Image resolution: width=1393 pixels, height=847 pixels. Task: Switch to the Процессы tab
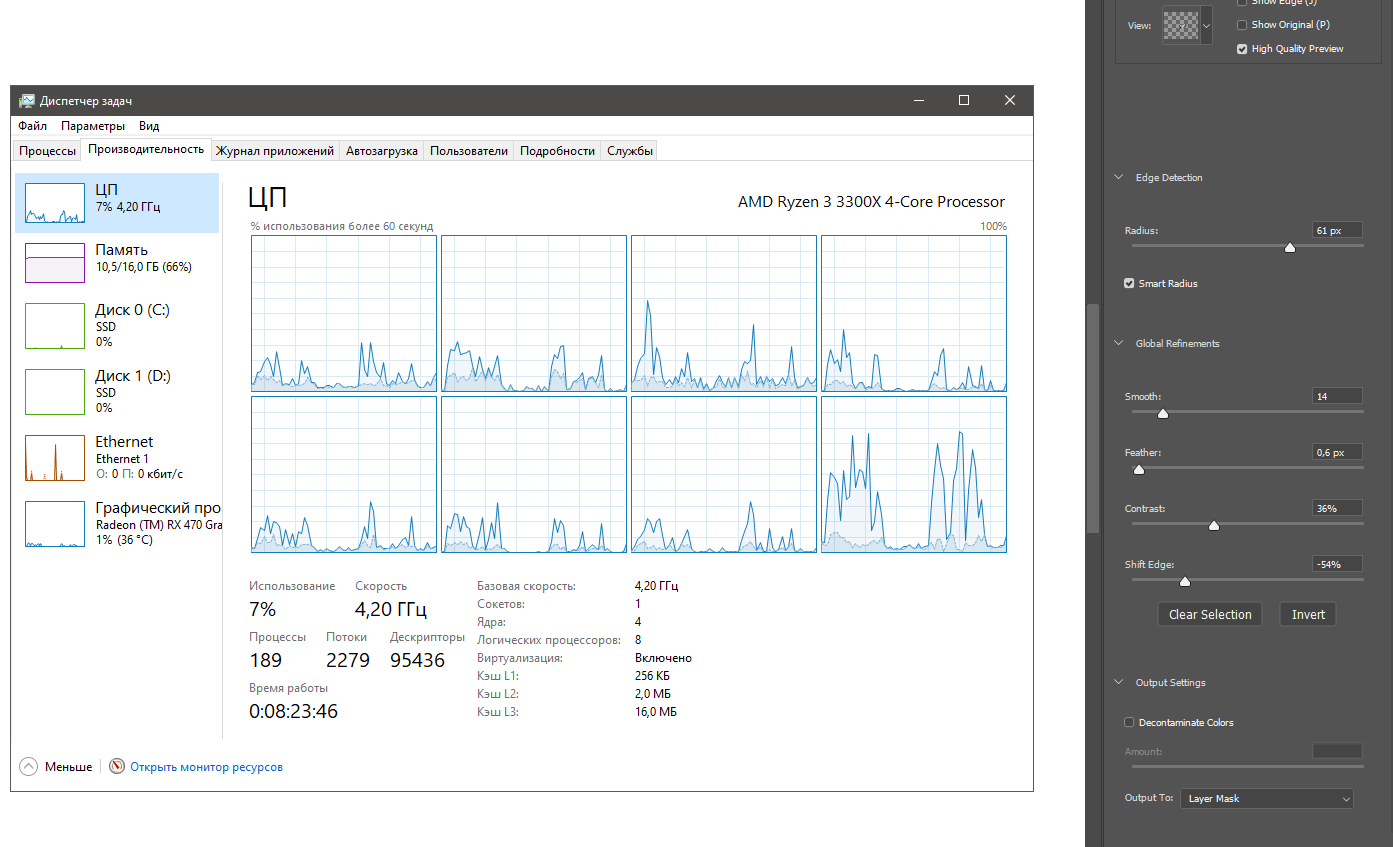(x=47, y=151)
